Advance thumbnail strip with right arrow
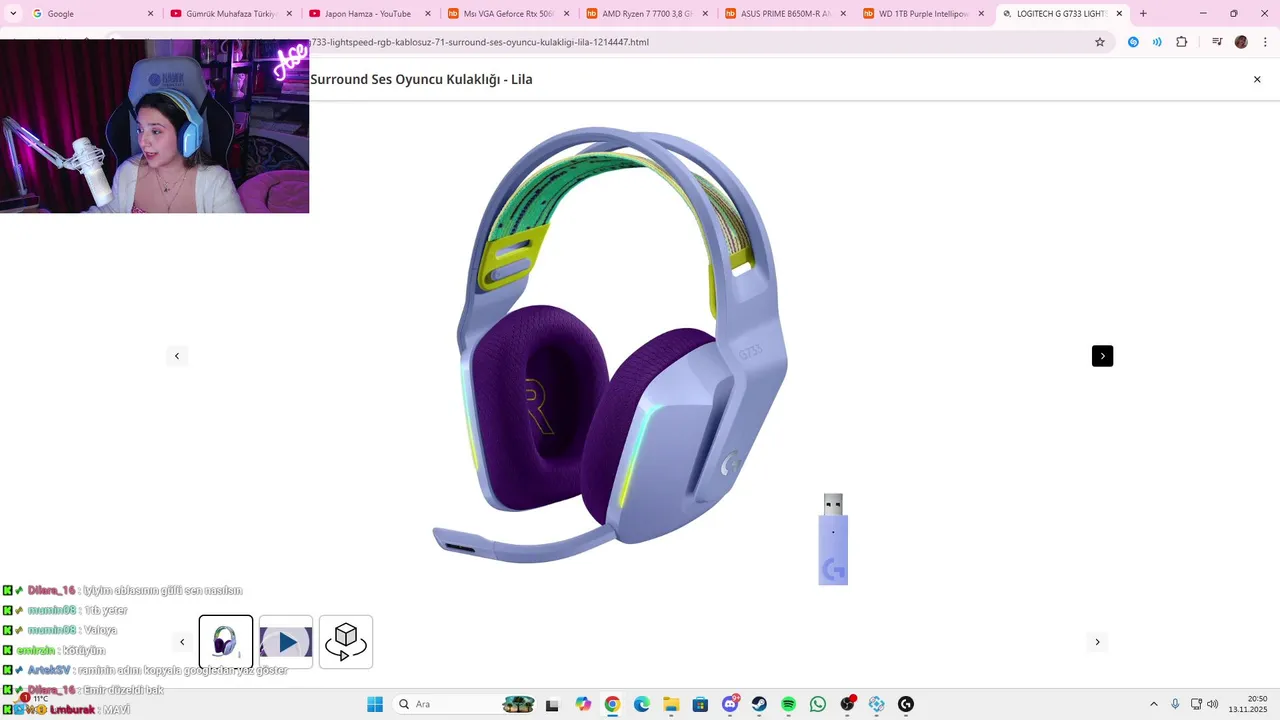 (x=1097, y=642)
